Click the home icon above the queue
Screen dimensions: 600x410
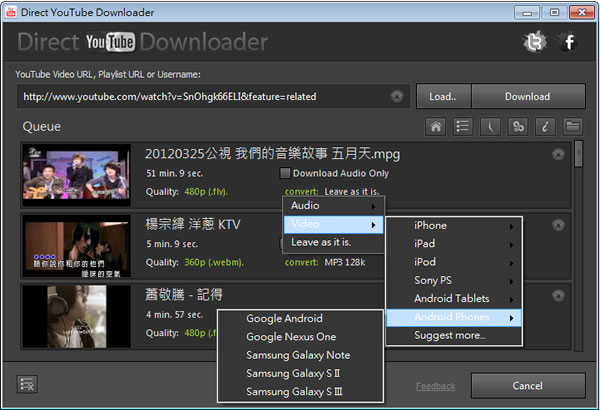(x=436, y=126)
